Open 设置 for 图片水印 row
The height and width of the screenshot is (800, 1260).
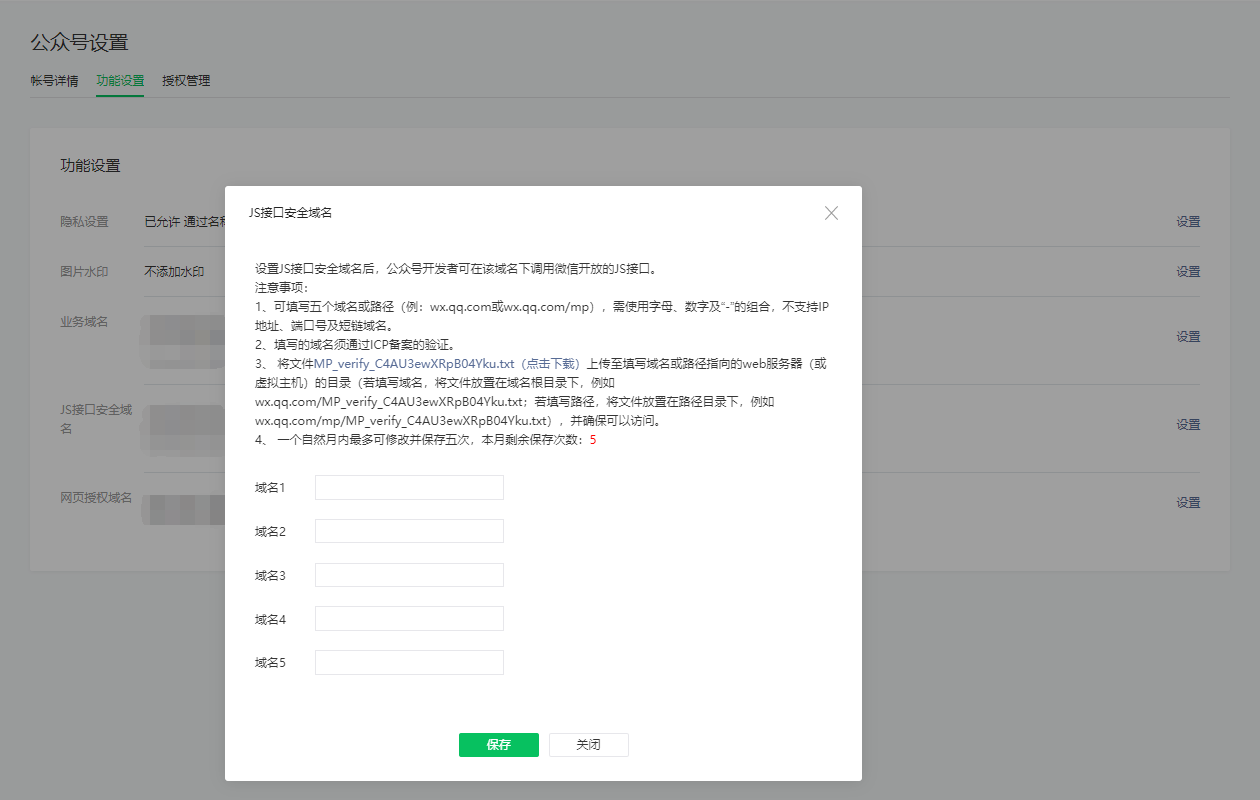[1188, 272]
